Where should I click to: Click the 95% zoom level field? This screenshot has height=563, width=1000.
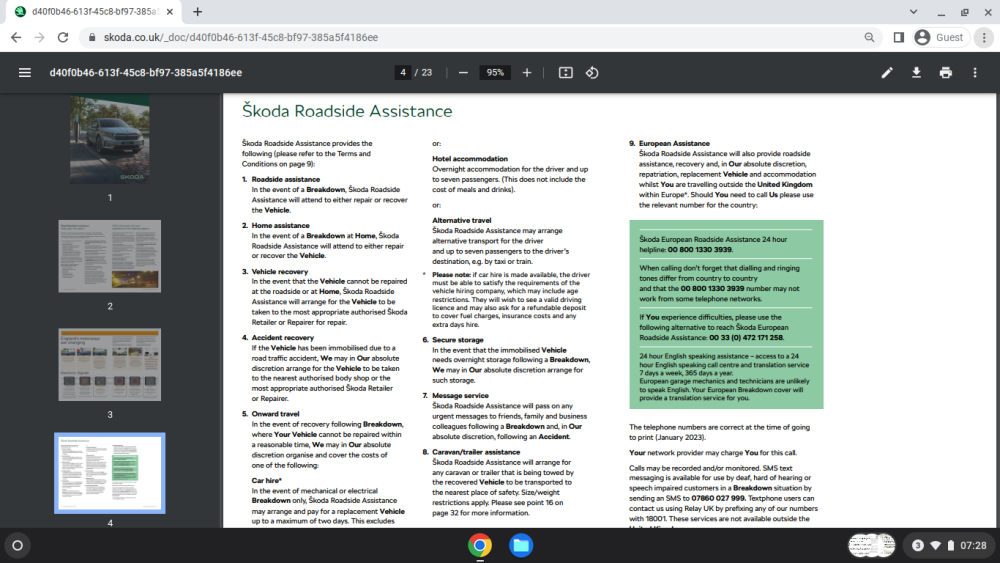pyautogui.click(x=495, y=73)
